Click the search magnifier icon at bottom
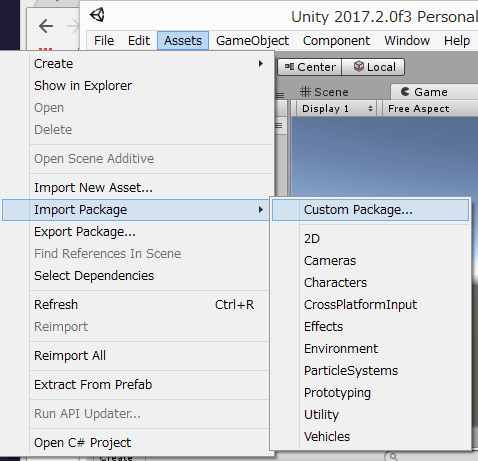The width and height of the screenshot is (478, 461). (393, 456)
